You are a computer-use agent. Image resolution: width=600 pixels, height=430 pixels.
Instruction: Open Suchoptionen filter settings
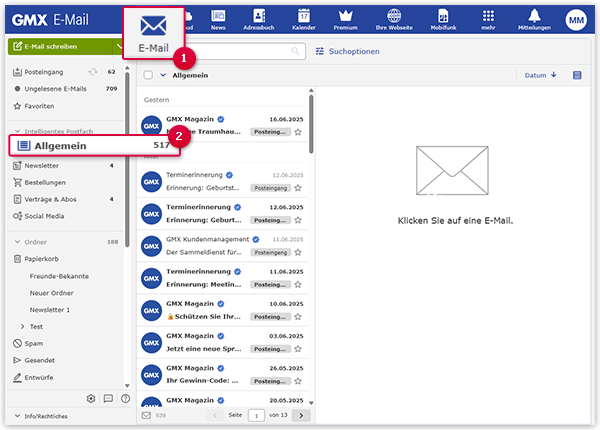tap(347, 51)
